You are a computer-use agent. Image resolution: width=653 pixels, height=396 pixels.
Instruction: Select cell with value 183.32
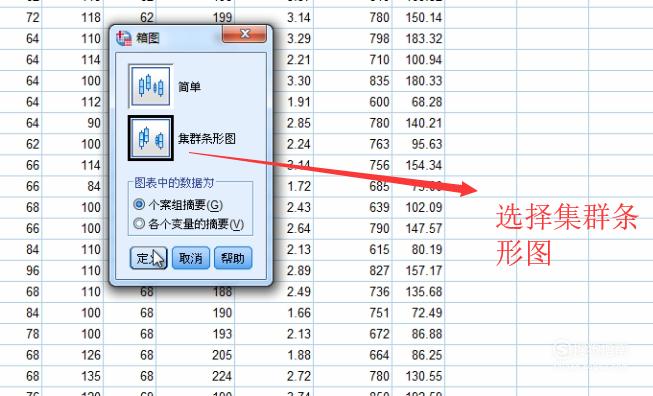click(419, 39)
